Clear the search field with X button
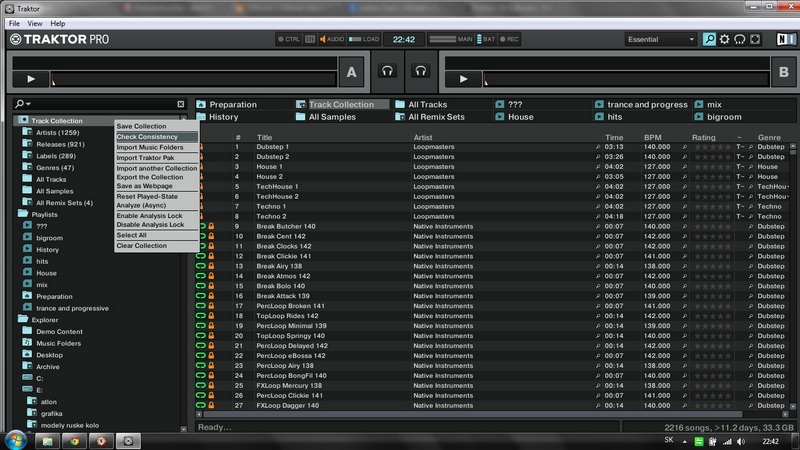 pyautogui.click(x=181, y=104)
